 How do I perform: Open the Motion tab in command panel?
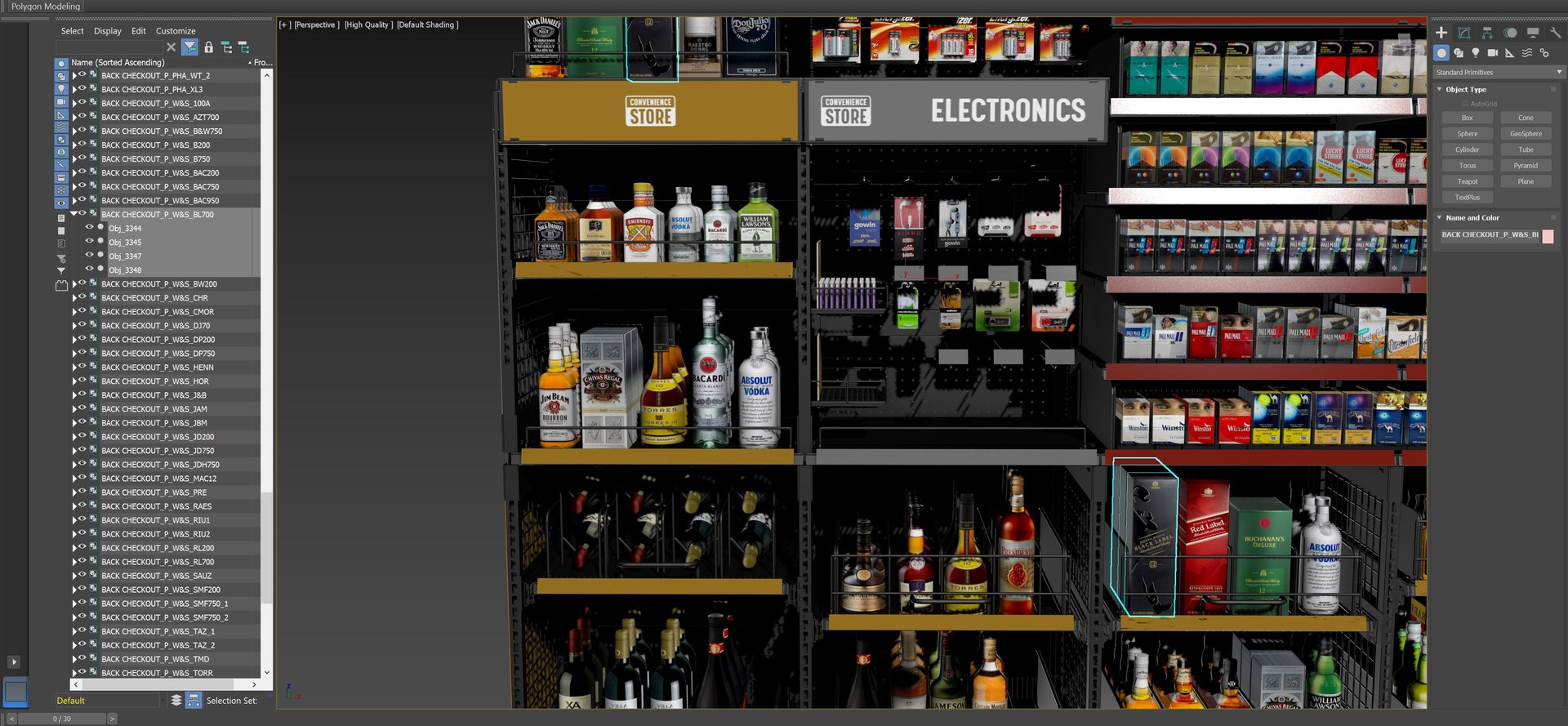pos(1510,33)
